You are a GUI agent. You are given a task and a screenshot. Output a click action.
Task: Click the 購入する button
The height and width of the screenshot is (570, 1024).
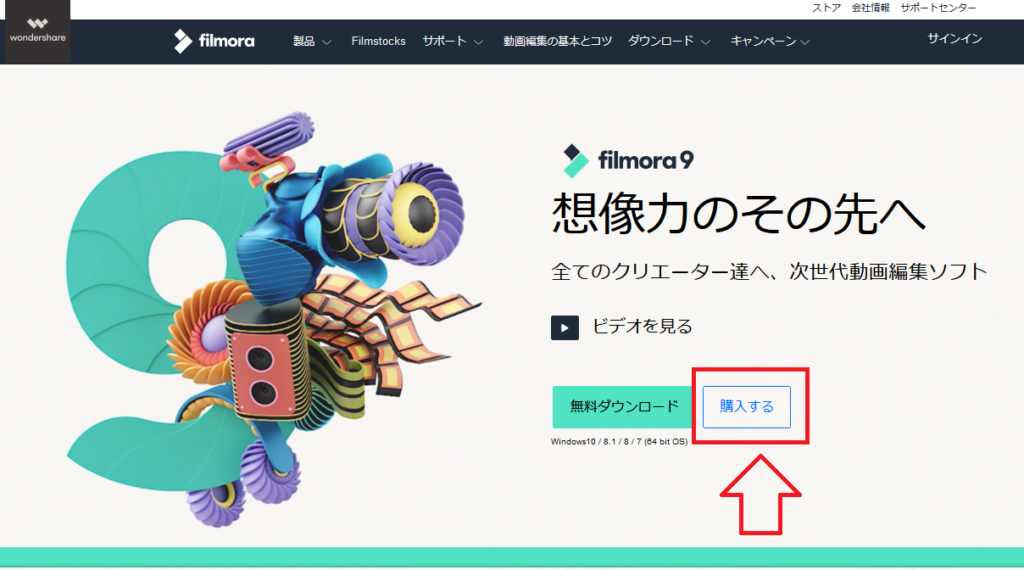coord(746,407)
